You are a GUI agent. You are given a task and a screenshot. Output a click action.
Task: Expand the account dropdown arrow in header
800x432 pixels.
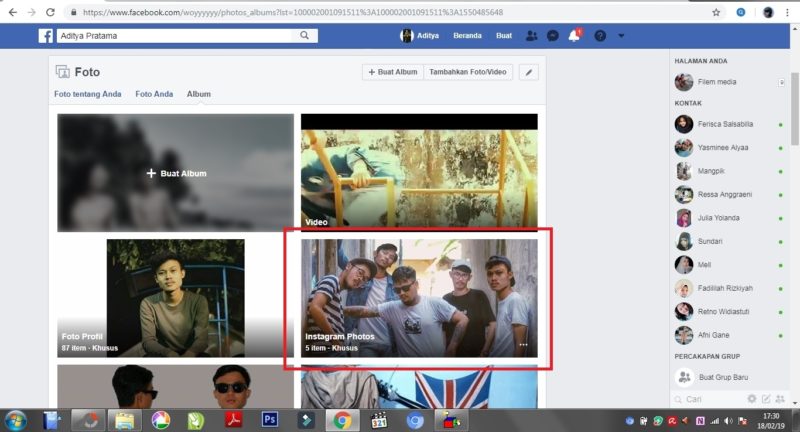tap(621, 36)
